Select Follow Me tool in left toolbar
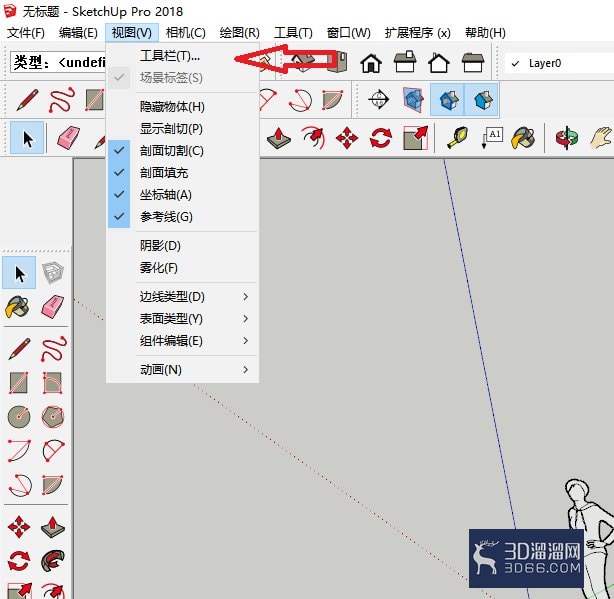The width and height of the screenshot is (614, 599). (x=53, y=561)
